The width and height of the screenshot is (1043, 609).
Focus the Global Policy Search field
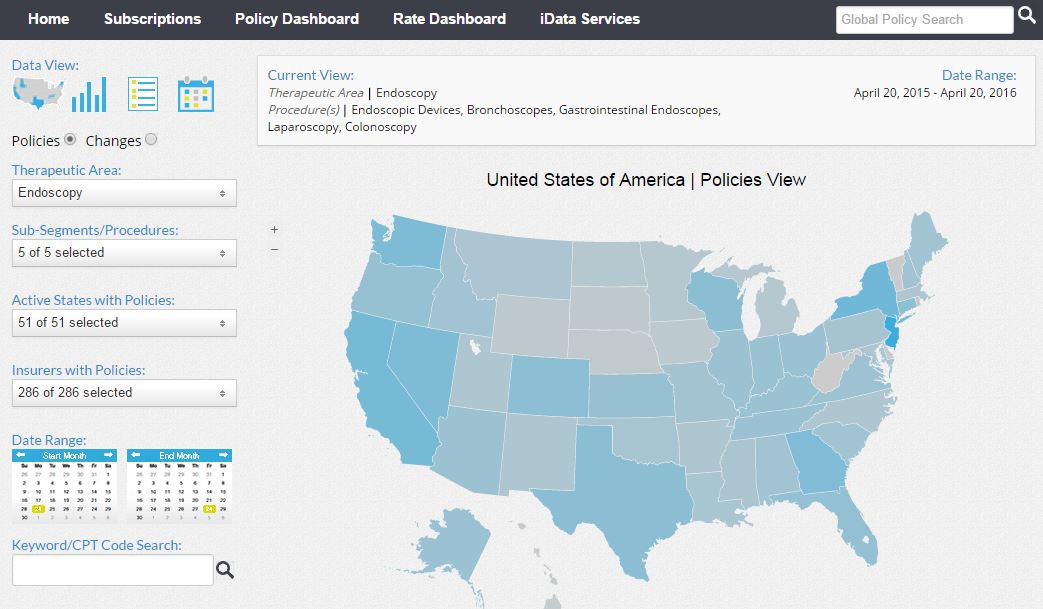pyautogui.click(x=925, y=20)
